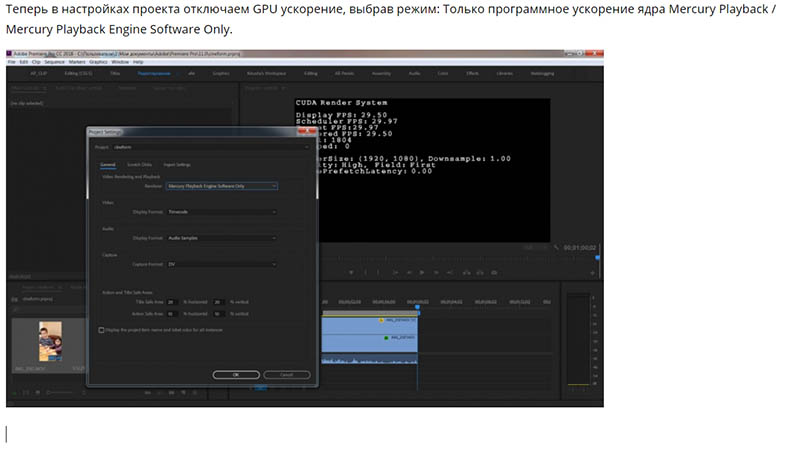Open the Audio Samples display format dropdown
Screen dimensions: 800x454
pyautogui.click(x=222, y=238)
